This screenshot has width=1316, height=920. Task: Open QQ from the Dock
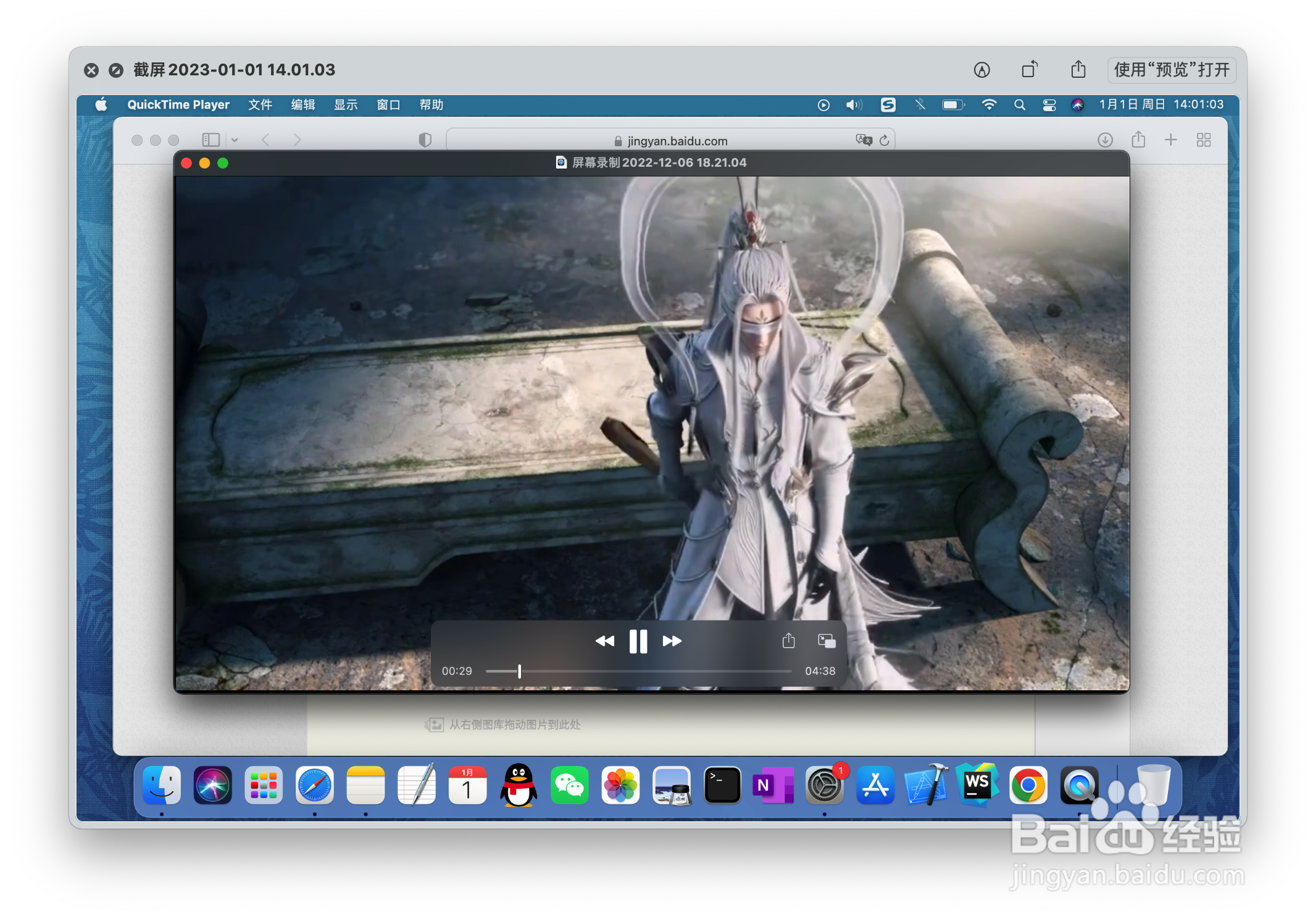pos(518,785)
